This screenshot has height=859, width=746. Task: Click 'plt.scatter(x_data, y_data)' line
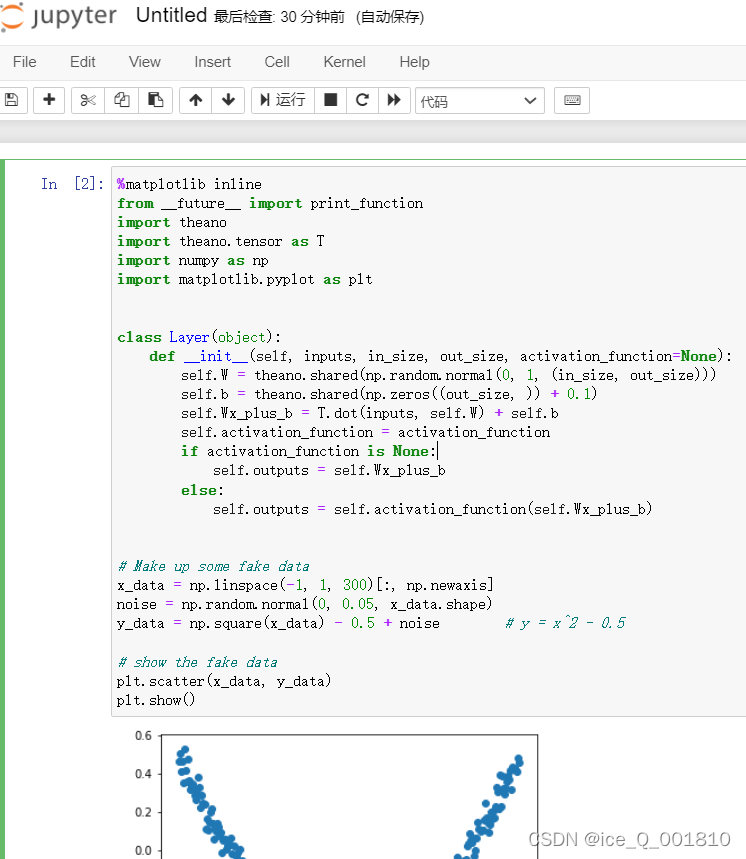pos(224,681)
